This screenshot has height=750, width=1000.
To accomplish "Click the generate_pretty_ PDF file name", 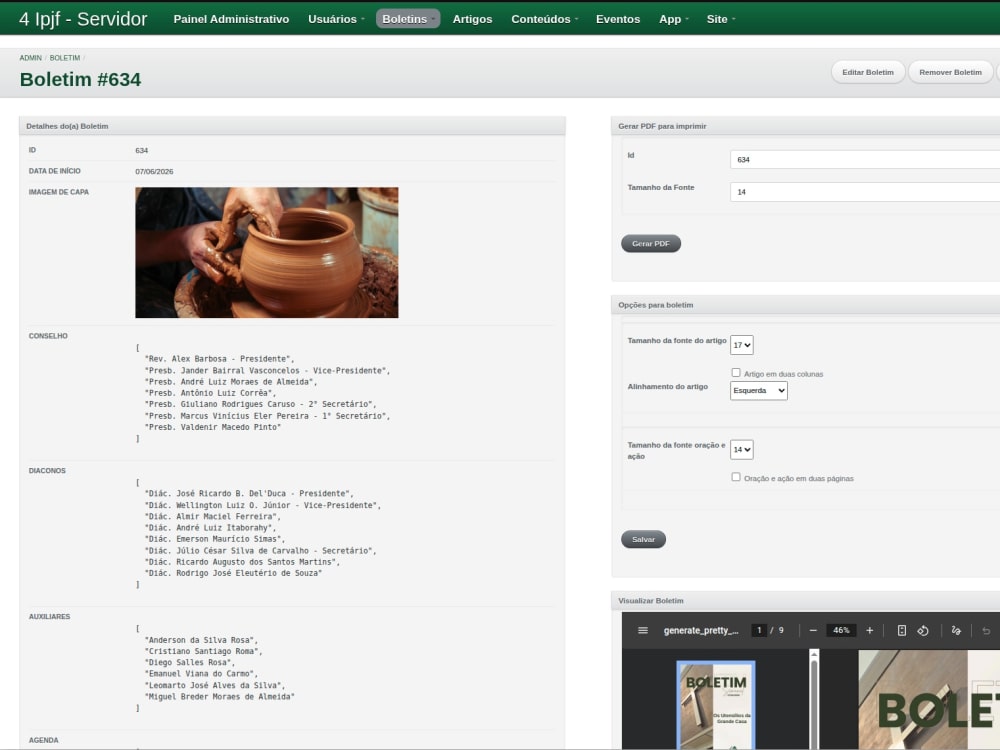I will pyautogui.click(x=701, y=630).
